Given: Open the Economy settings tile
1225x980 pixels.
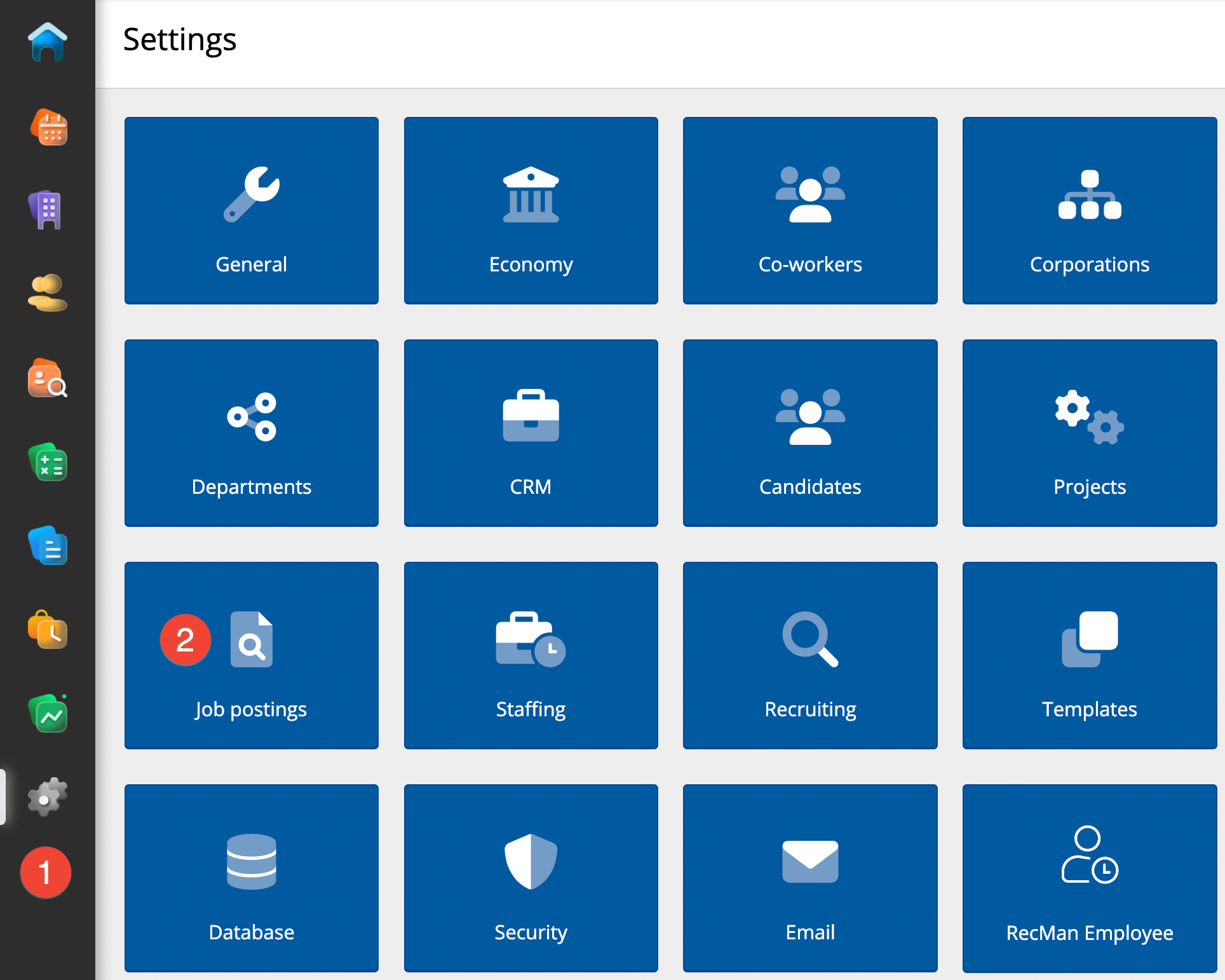Looking at the screenshot, I should tap(531, 210).
